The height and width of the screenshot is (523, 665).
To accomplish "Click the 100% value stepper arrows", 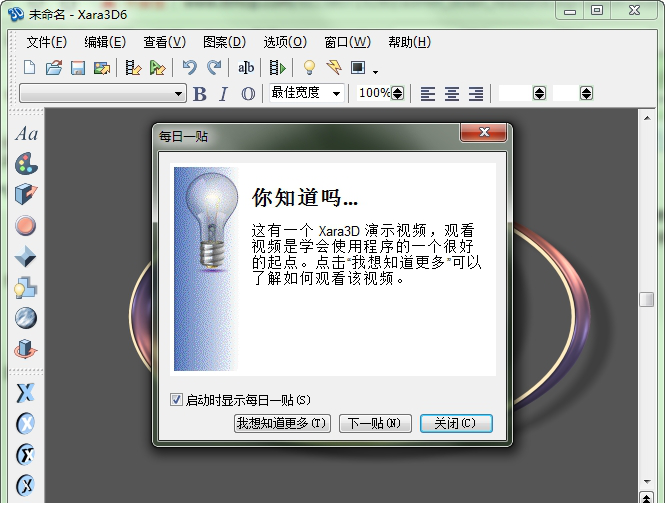I will pyautogui.click(x=397, y=93).
